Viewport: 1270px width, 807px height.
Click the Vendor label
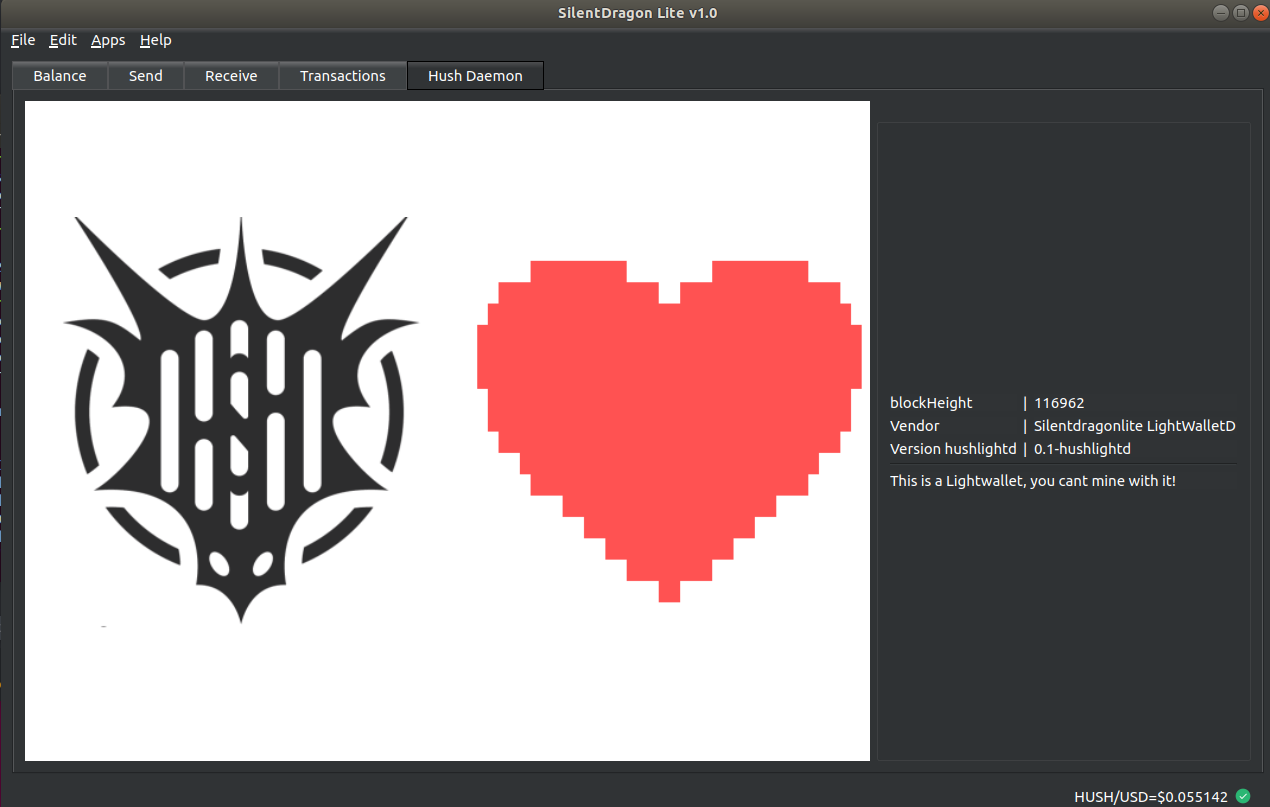point(915,426)
